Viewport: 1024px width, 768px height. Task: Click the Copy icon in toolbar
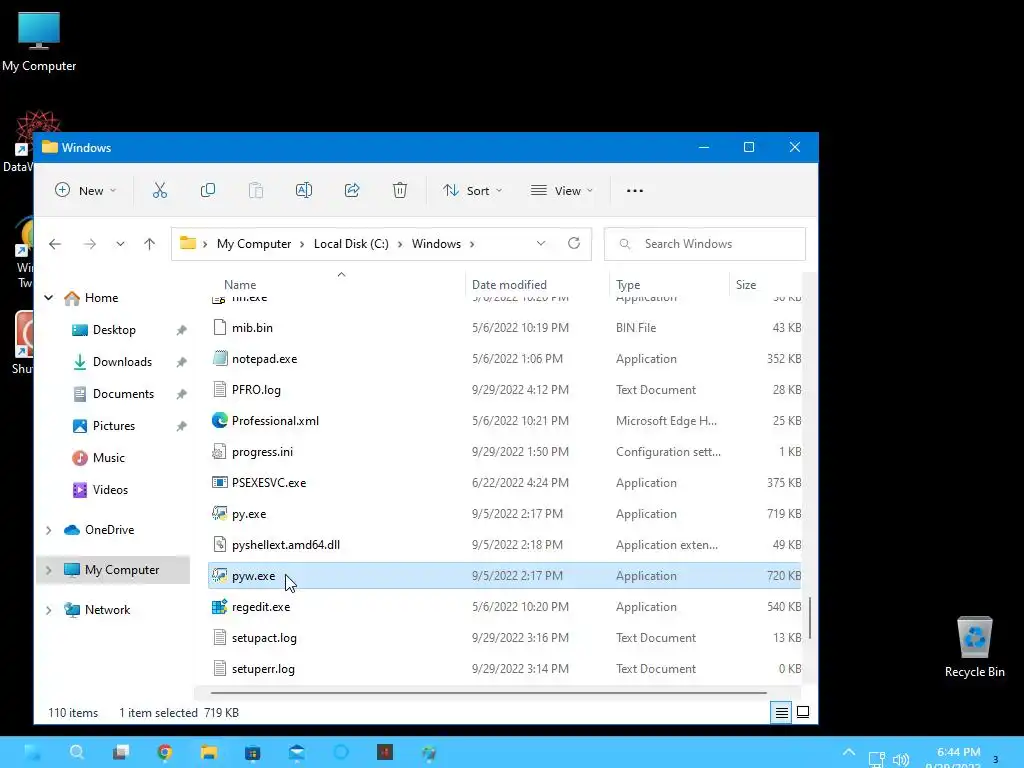tap(208, 190)
